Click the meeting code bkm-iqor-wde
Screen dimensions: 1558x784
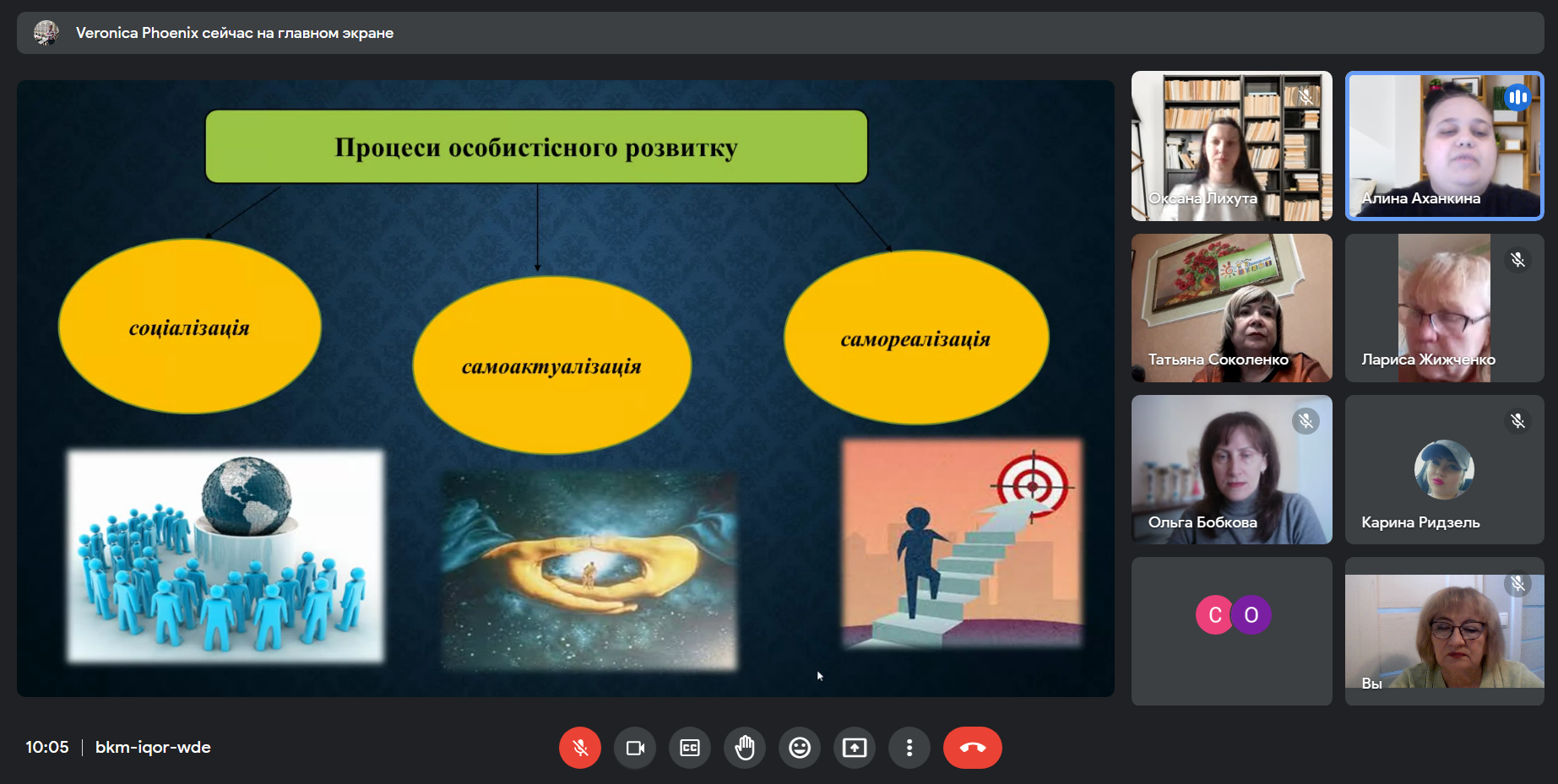pos(153,748)
